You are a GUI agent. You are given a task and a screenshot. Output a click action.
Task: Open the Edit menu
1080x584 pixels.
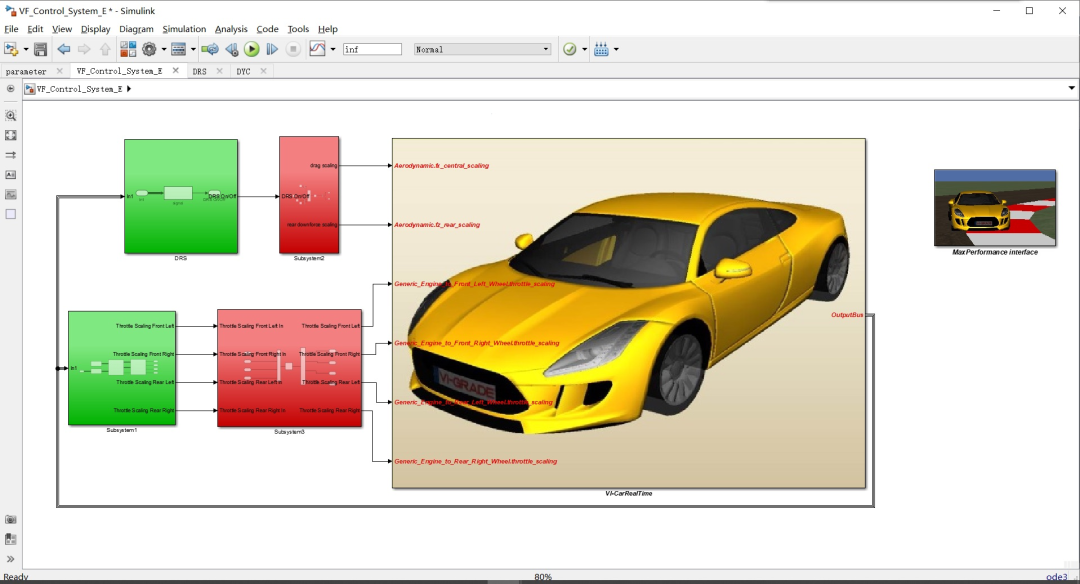(35, 29)
